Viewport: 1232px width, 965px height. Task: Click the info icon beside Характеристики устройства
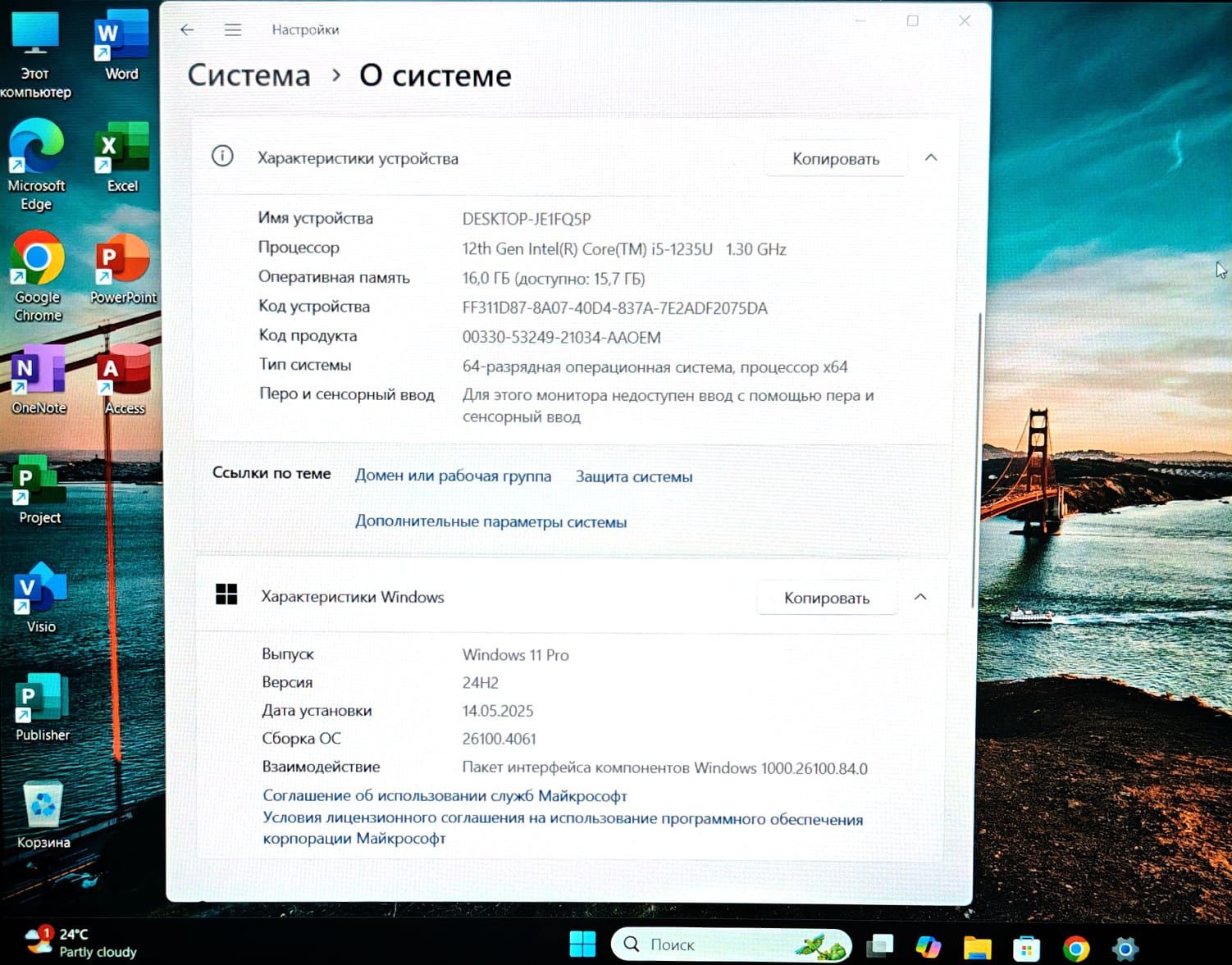tap(222, 156)
